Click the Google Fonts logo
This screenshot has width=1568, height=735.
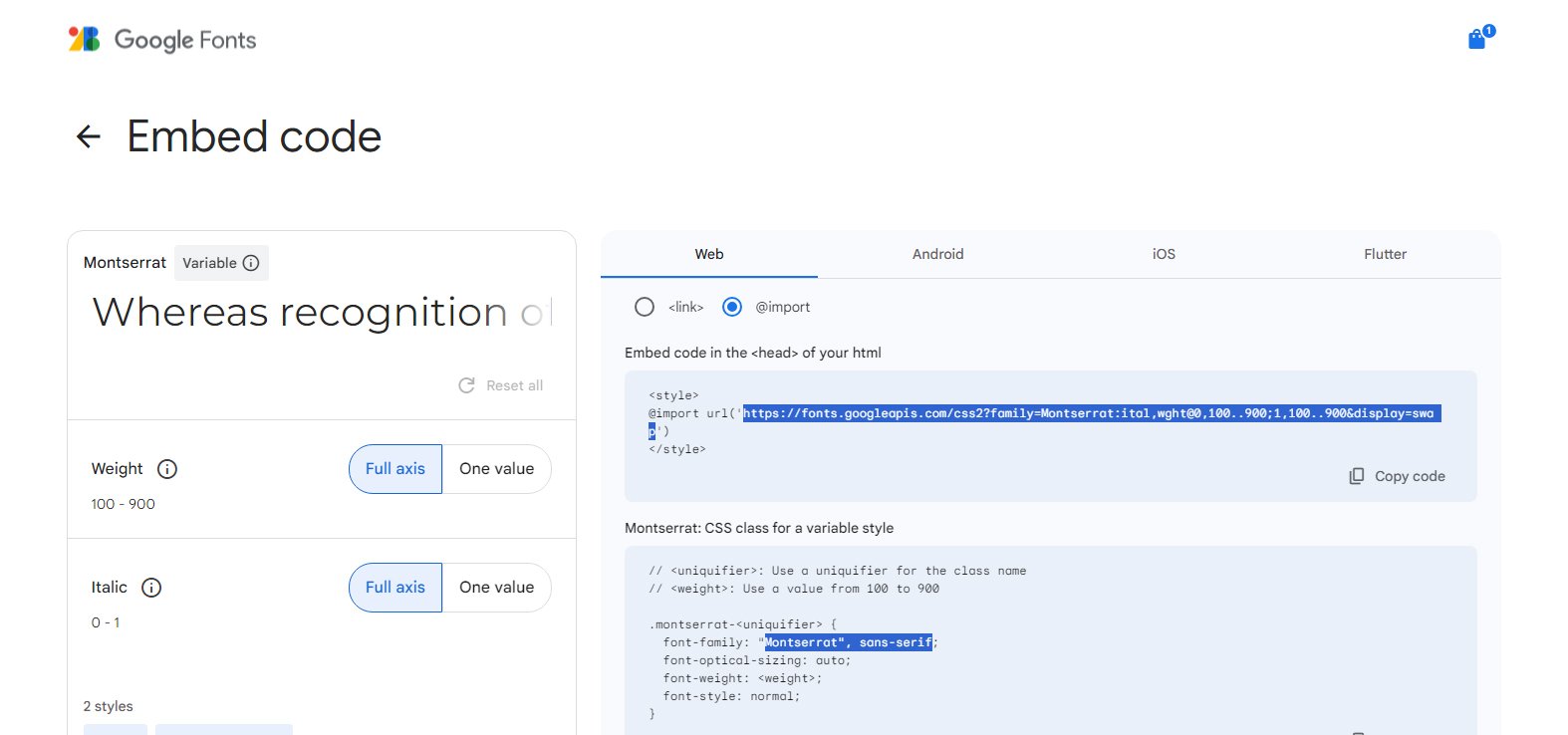click(x=162, y=40)
